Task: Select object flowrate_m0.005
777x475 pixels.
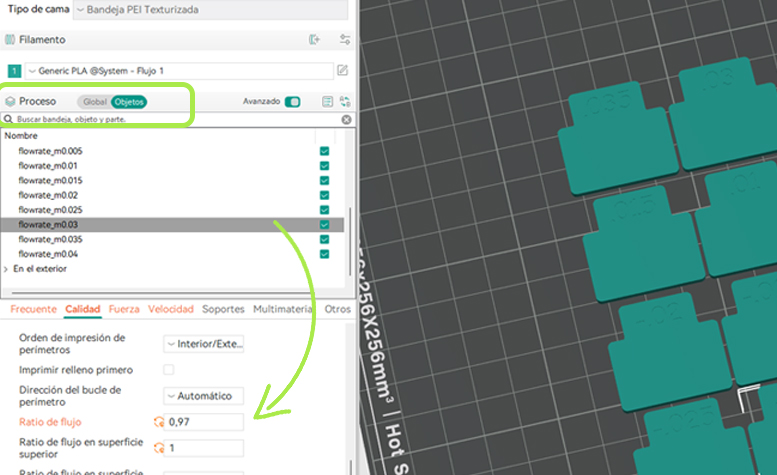Action: click(50, 151)
